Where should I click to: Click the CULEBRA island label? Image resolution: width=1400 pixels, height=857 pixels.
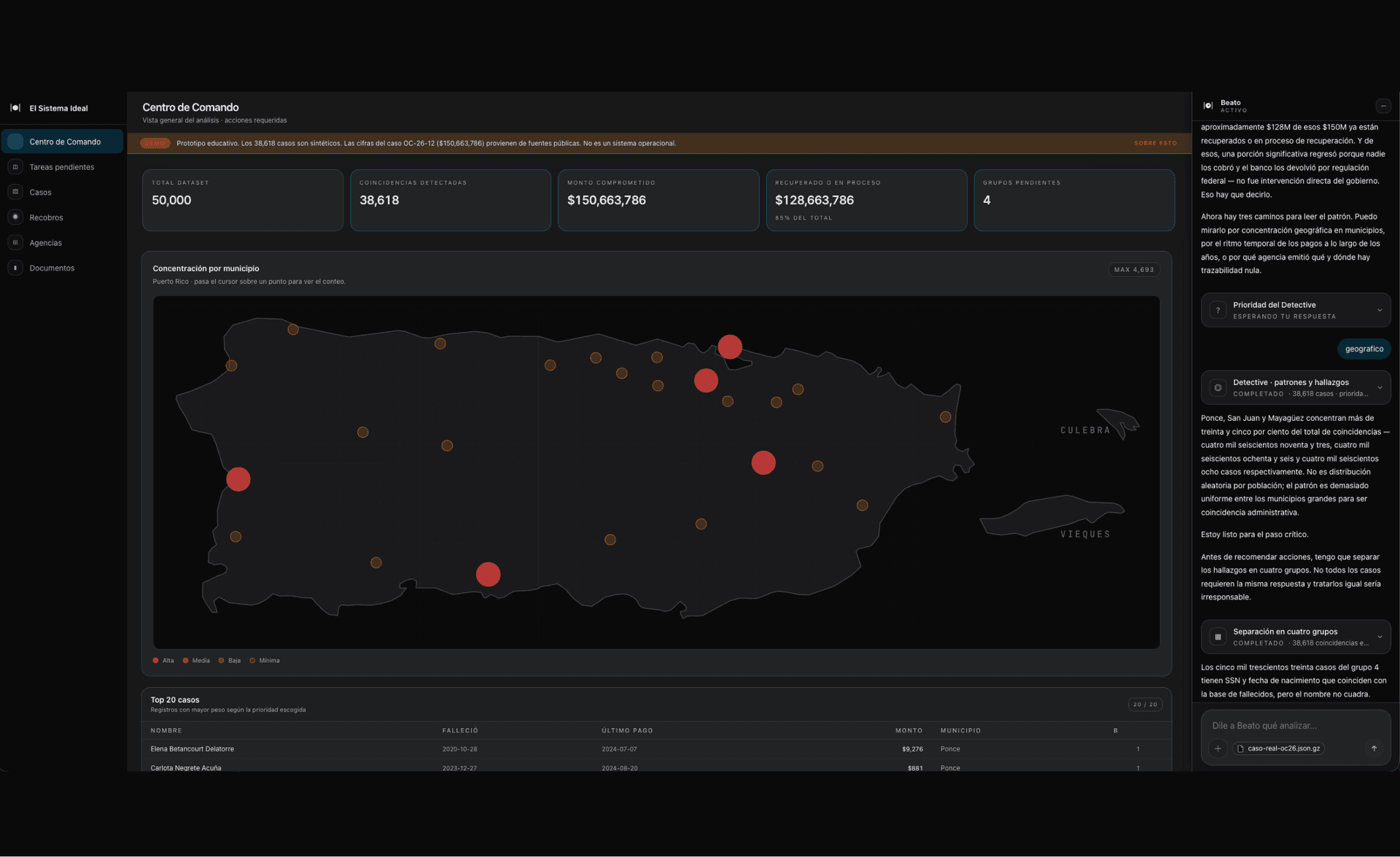click(1085, 430)
